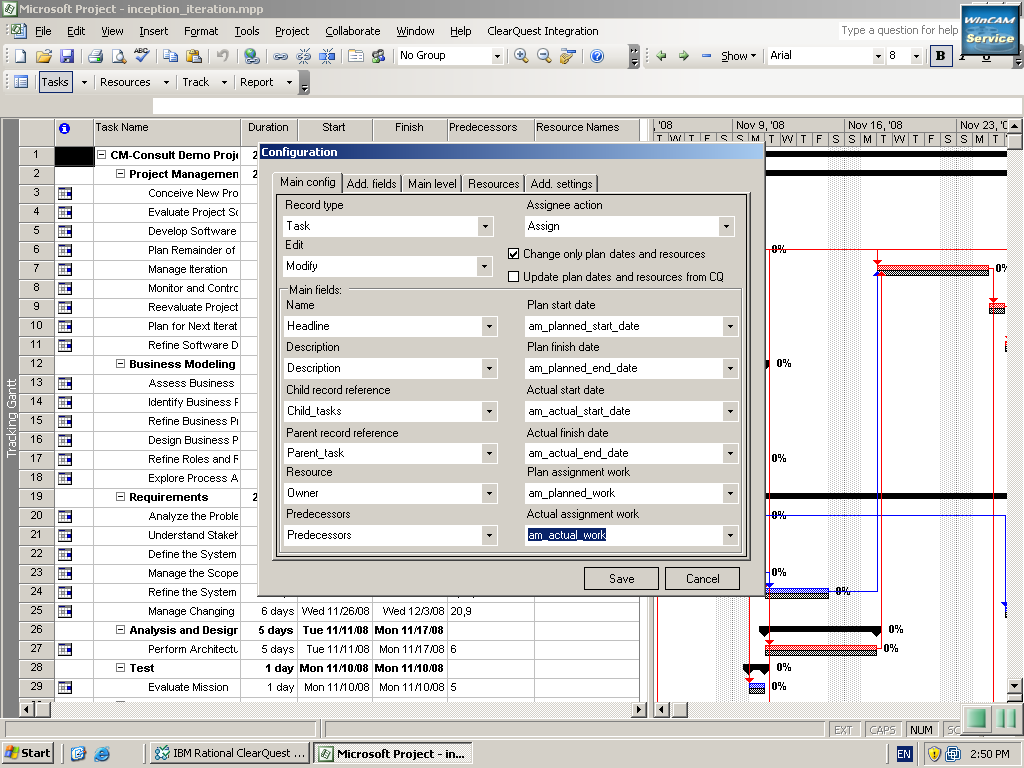Click the Zoom Out magnifier
The width and height of the screenshot is (1024, 768).
click(x=544, y=56)
